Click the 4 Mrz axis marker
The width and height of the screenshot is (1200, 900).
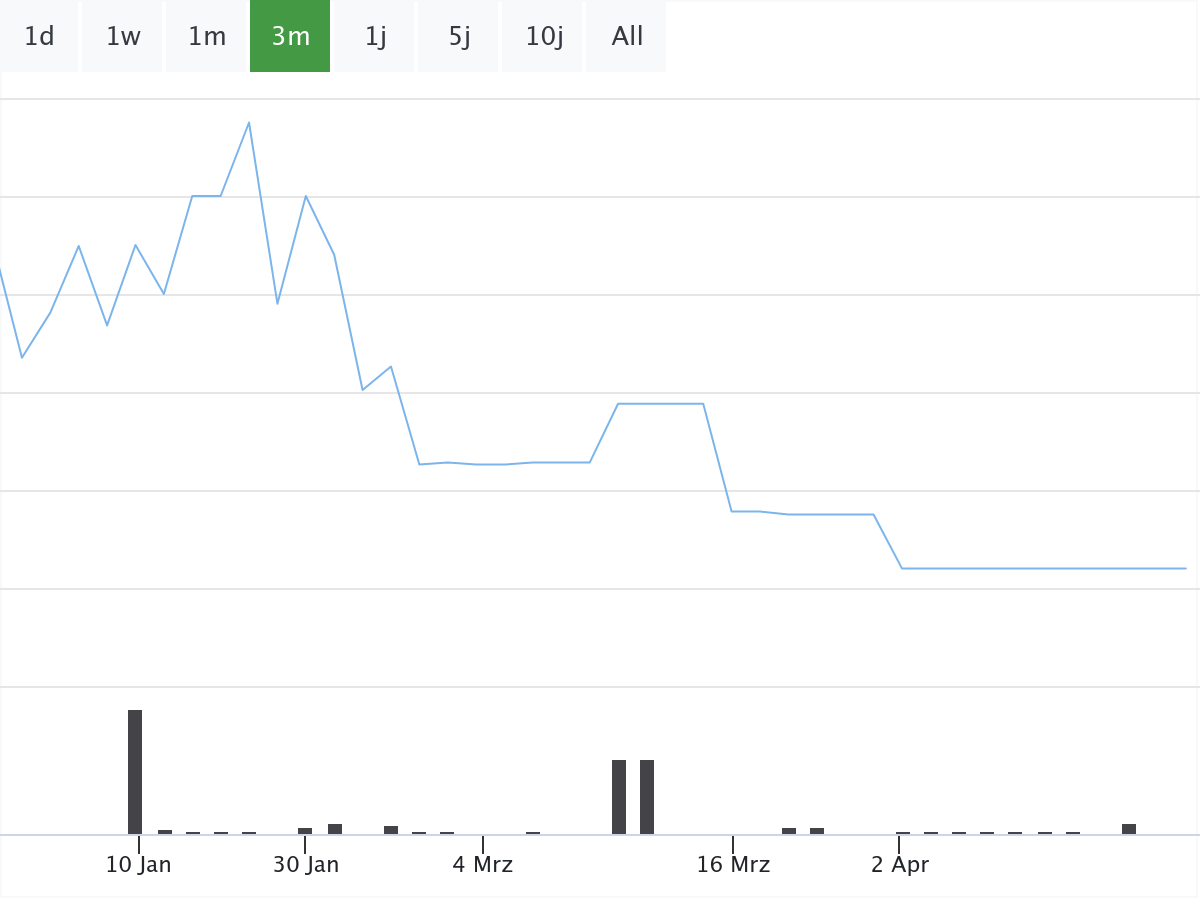point(483,865)
